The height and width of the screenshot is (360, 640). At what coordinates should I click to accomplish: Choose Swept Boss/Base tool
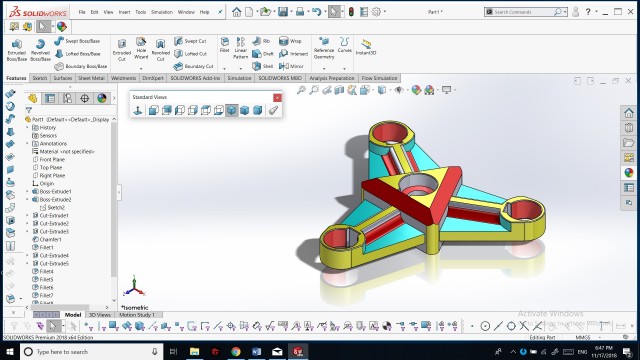(x=77, y=41)
